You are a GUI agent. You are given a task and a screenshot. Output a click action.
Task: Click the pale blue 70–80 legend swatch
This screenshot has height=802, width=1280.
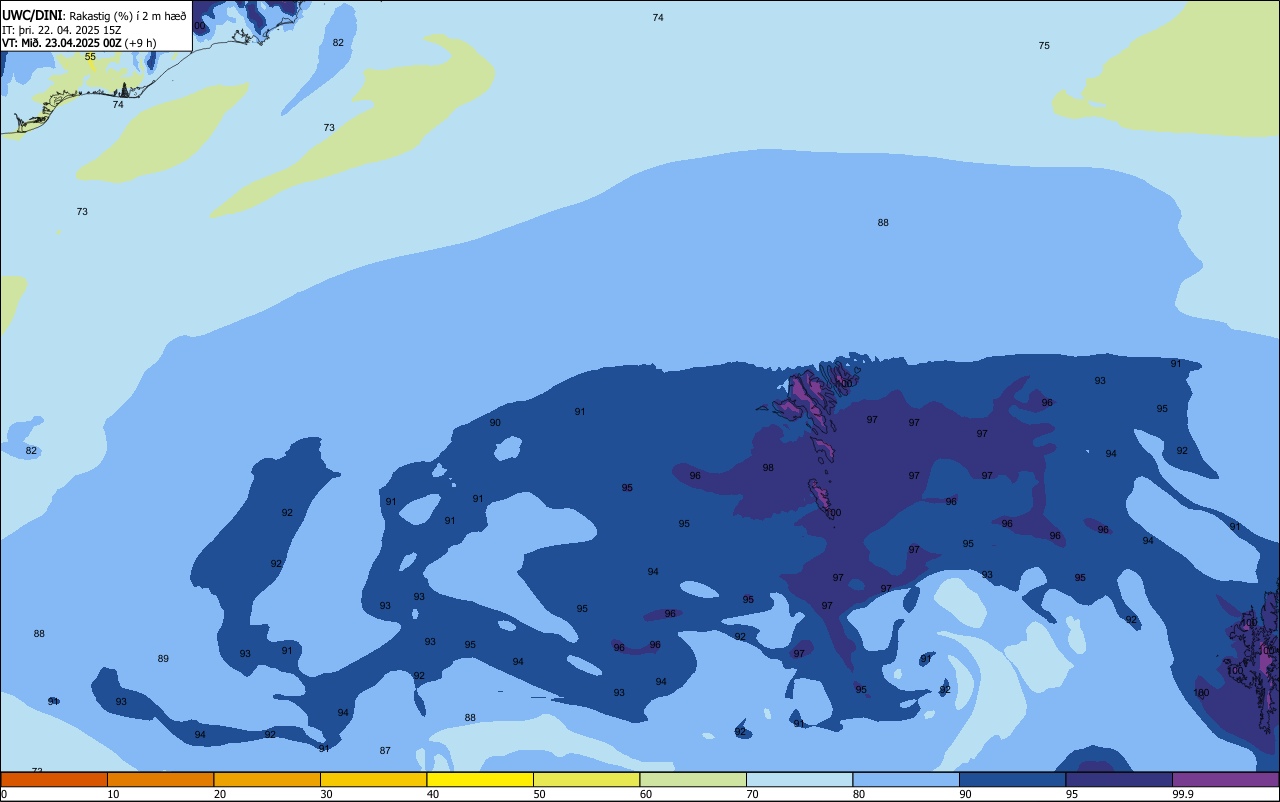(x=799, y=779)
